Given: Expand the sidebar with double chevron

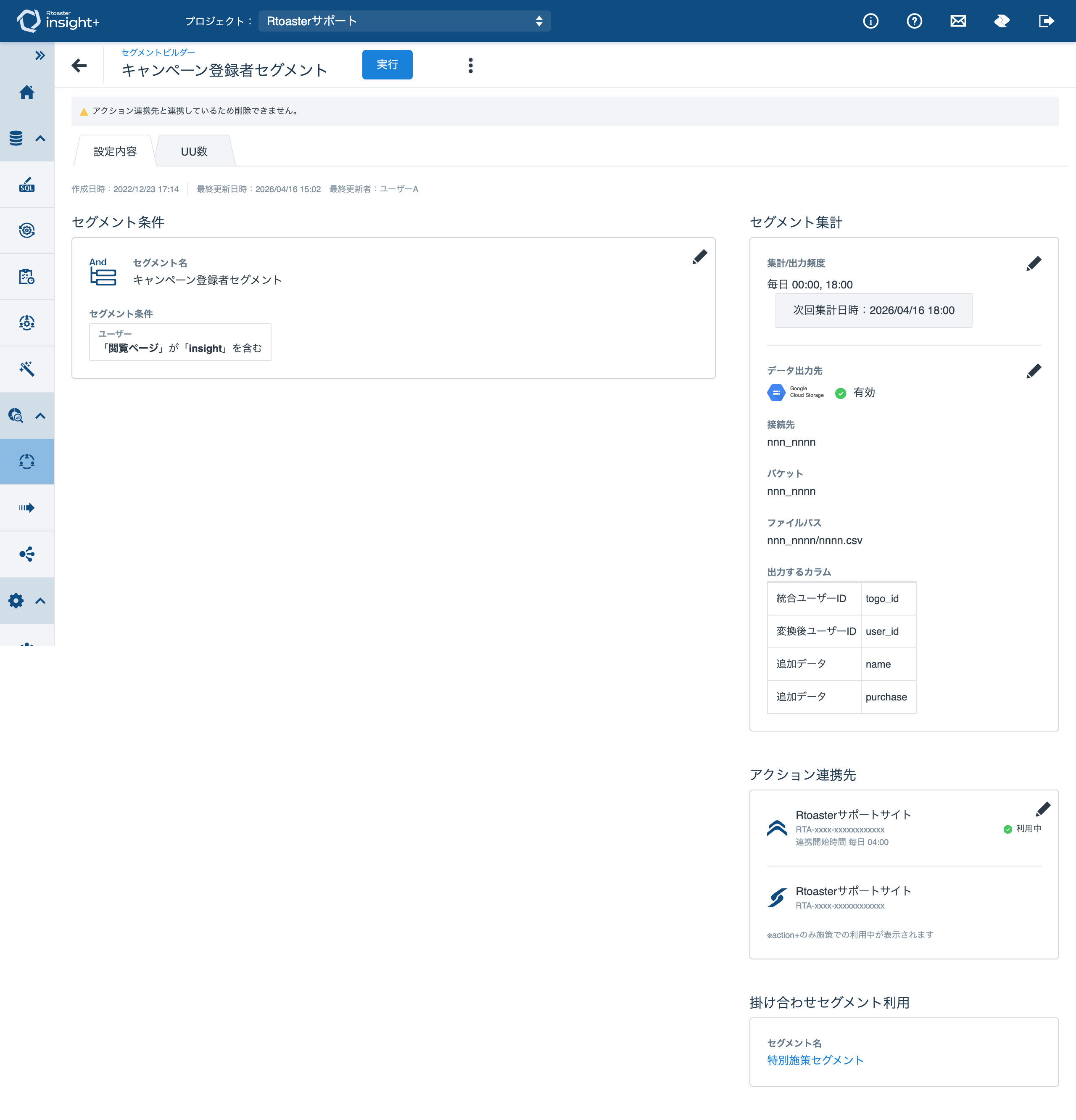Looking at the screenshot, I should pos(40,55).
